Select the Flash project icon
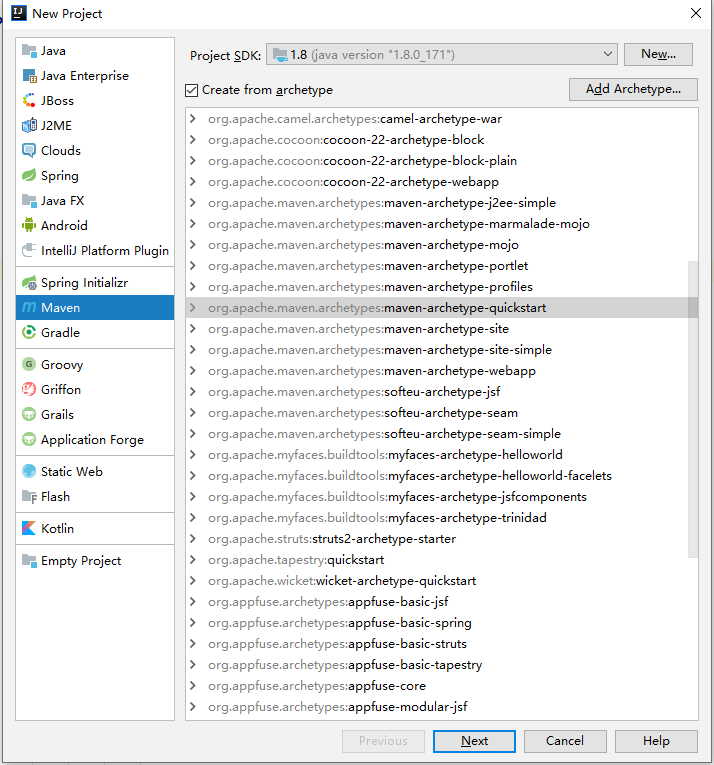The image size is (714, 765). (29, 497)
